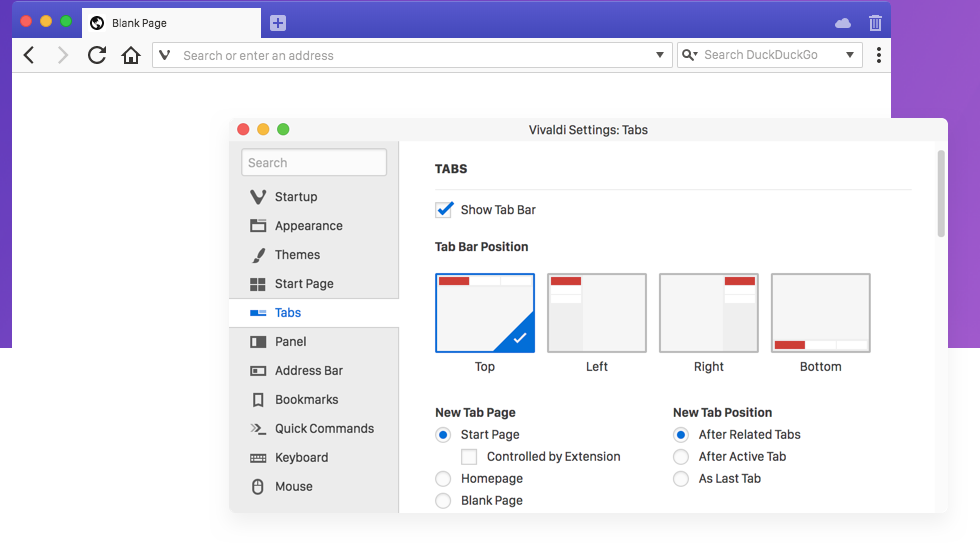
Task: Select Left tab bar position thumbnail
Action: (597, 313)
